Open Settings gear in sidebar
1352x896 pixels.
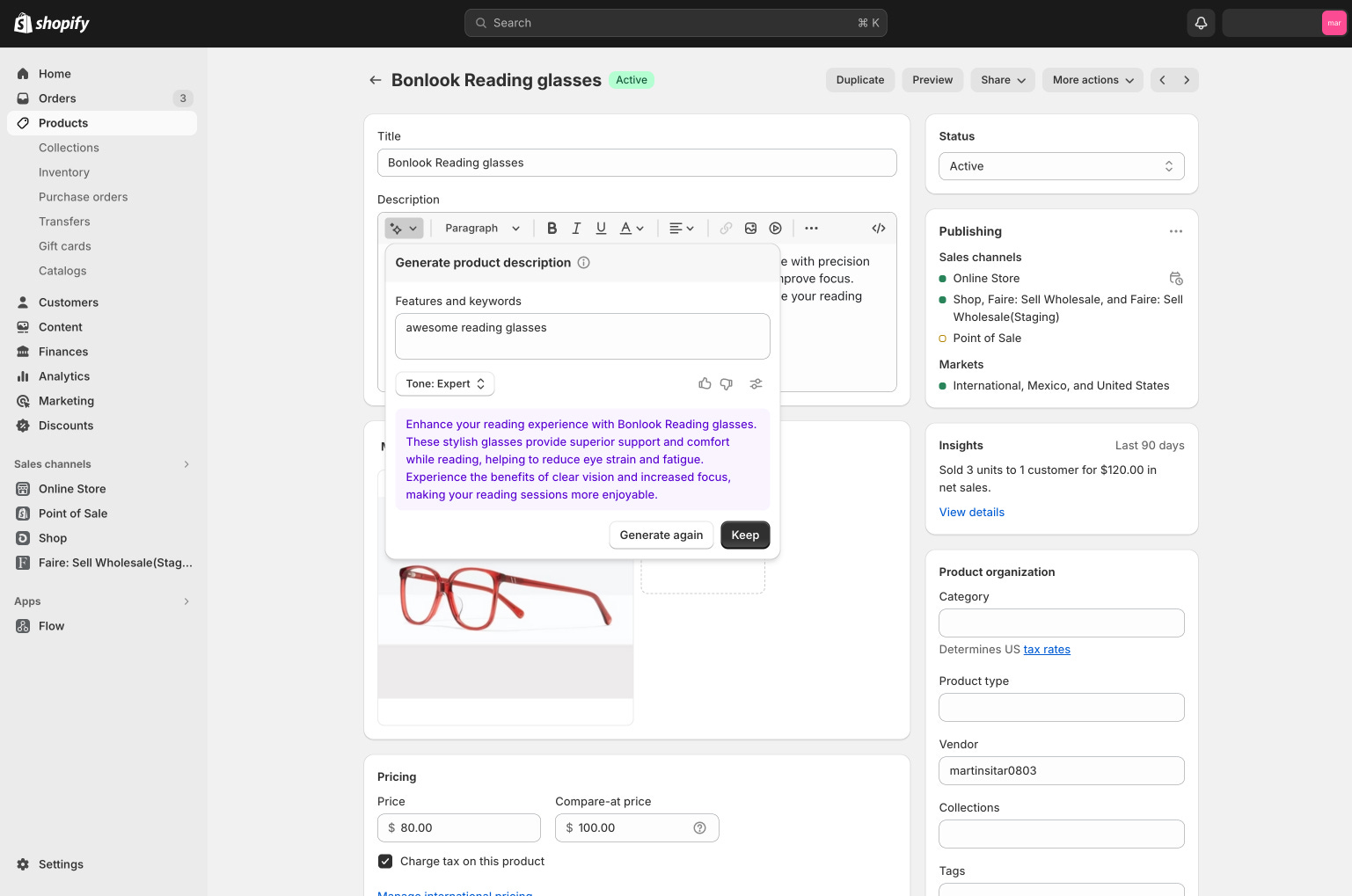[x=23, y=864]
